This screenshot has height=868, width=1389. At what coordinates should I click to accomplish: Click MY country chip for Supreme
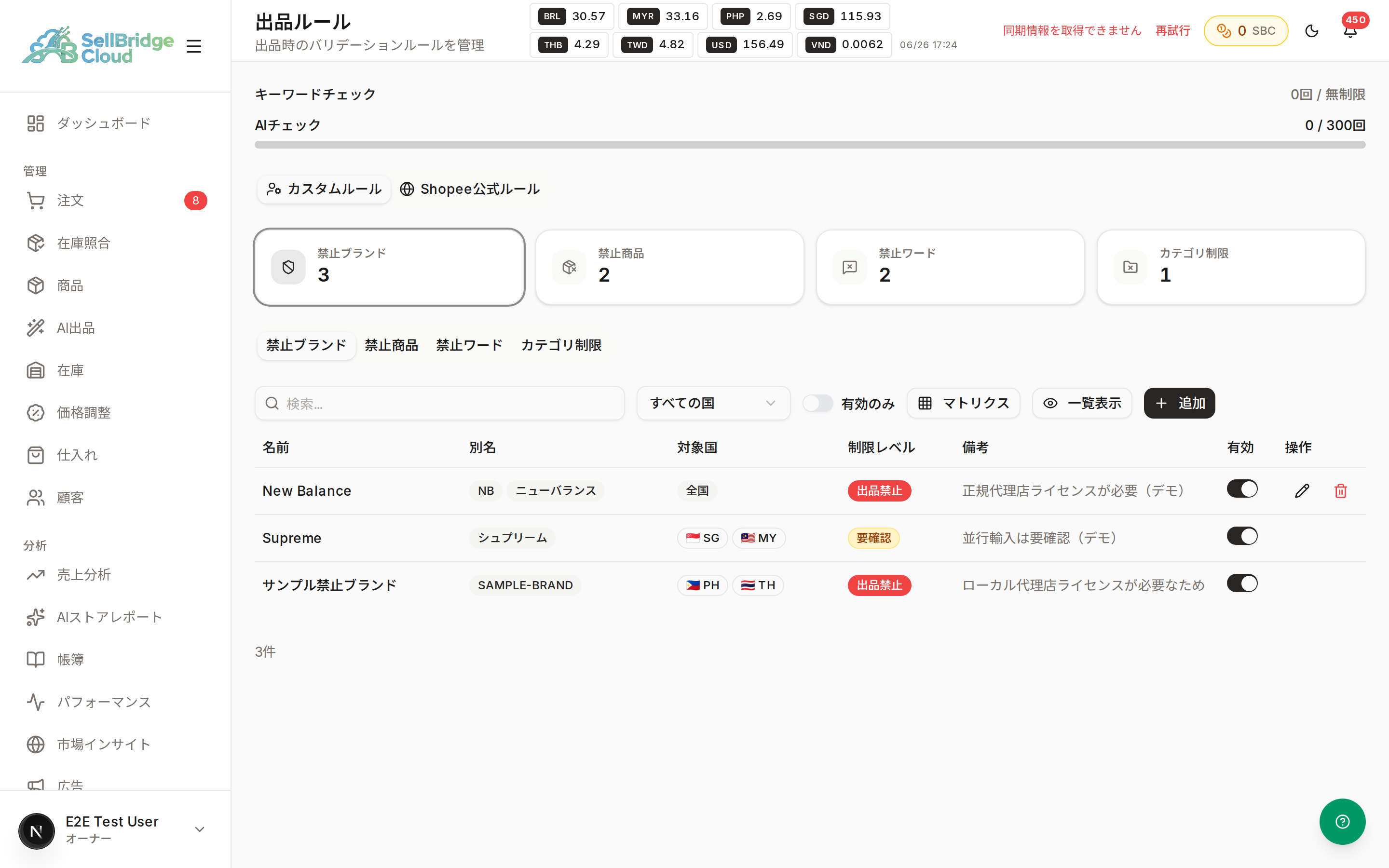(x=758, y=538)
